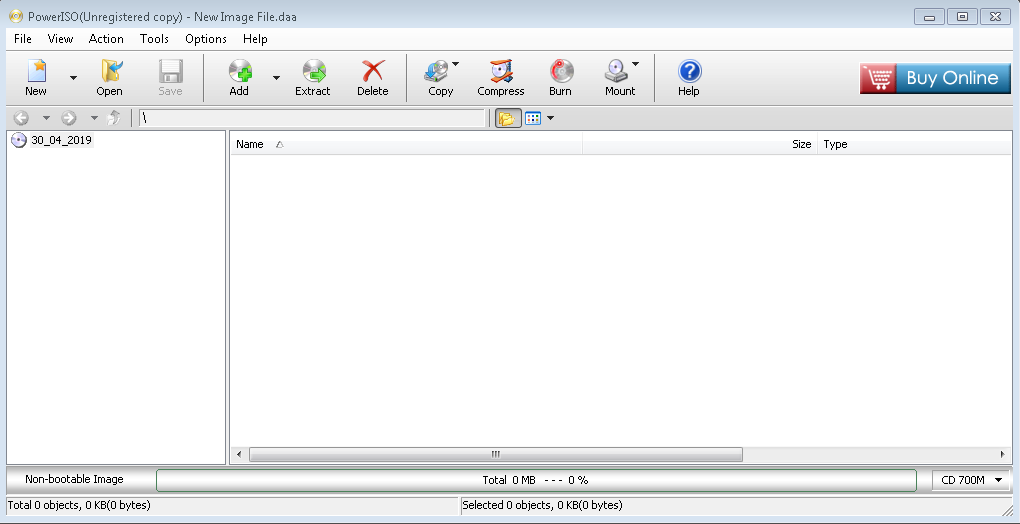Screen dimensions: 1020x524
Task: Click the Total 0 MB capacity bar
Action: pos(536,480)
